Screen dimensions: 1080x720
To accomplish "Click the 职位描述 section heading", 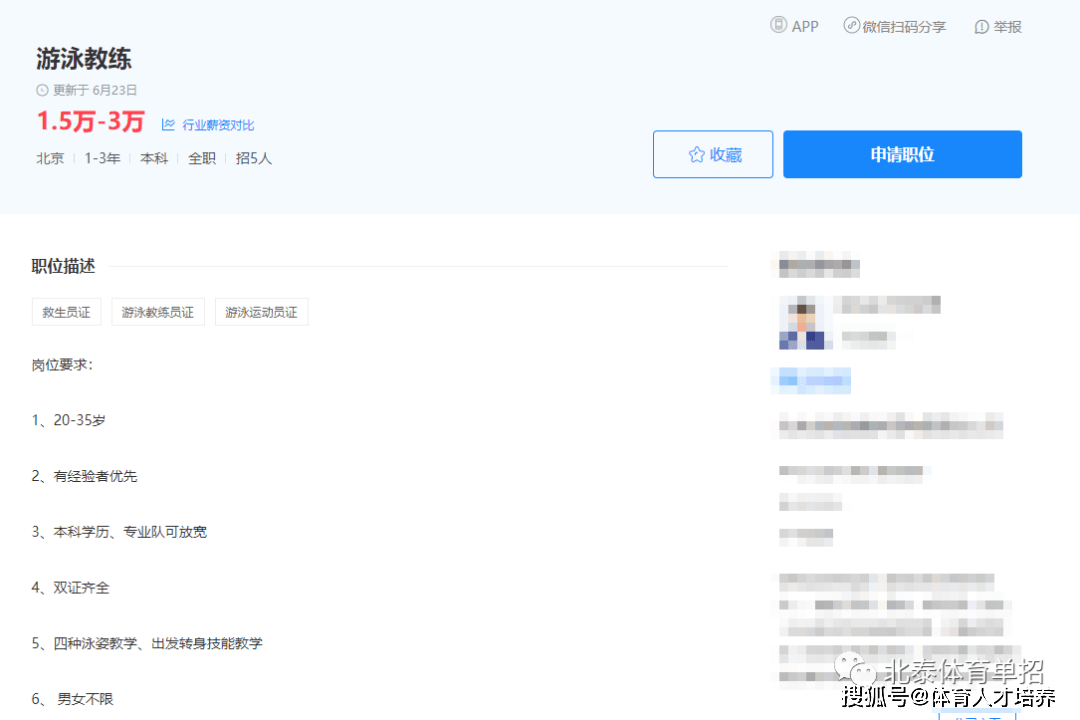I will 63,266.
